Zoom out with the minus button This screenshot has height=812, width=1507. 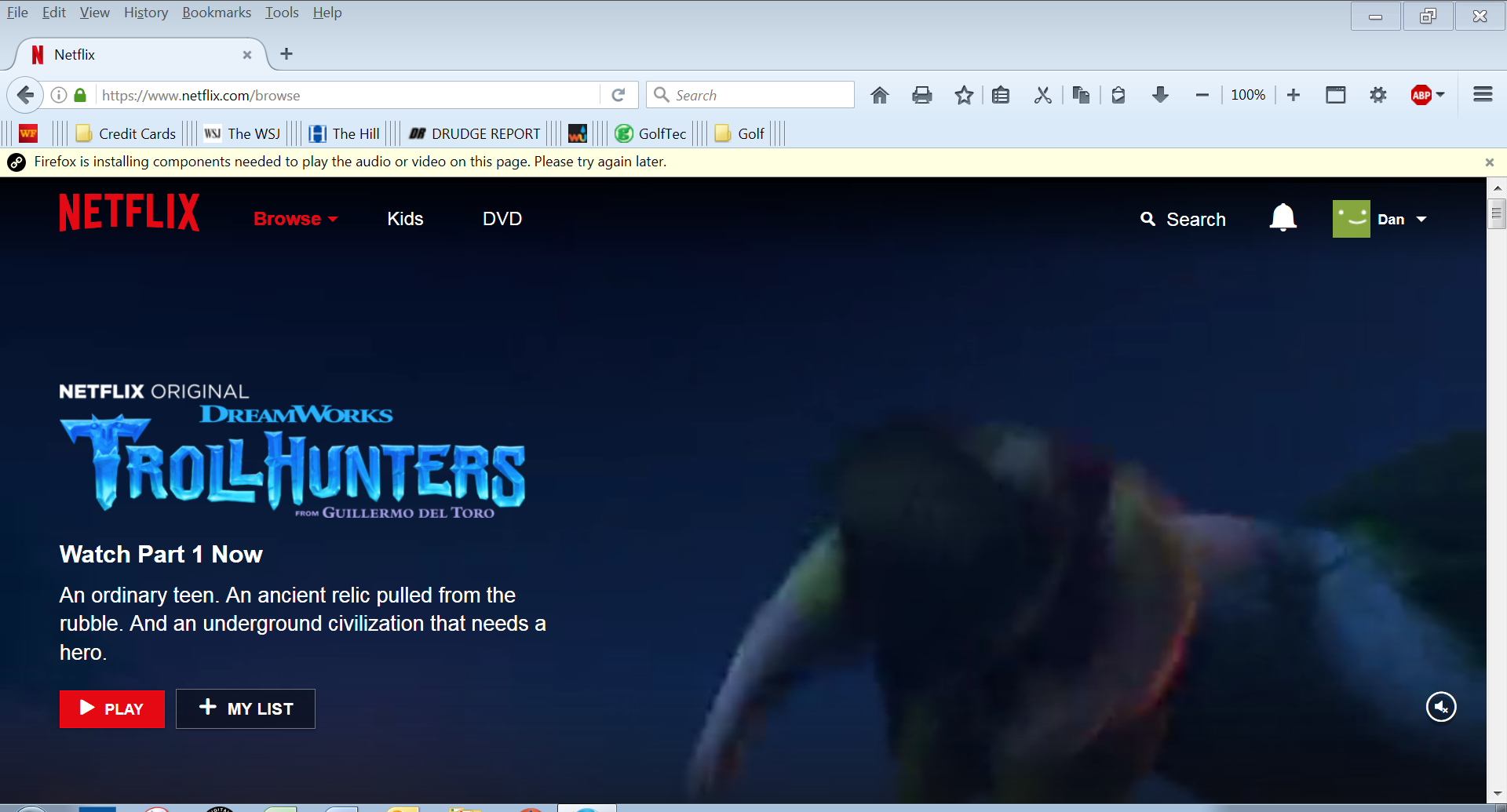1202,95
